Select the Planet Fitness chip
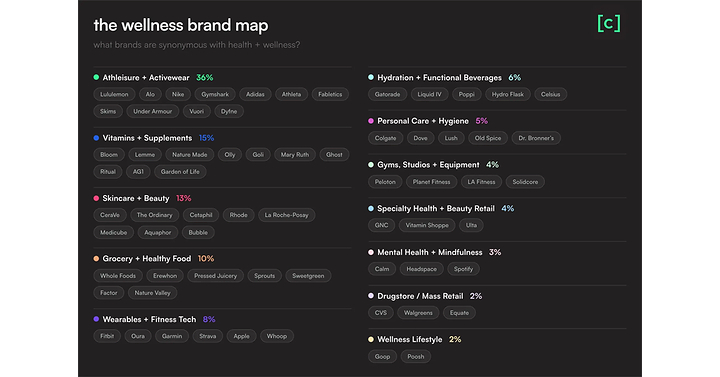 (x=432, y=182)
